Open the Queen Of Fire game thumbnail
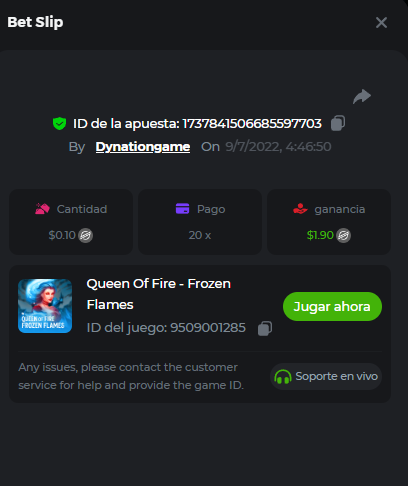This screenshot has height=486, width=408. coord(45,306)
